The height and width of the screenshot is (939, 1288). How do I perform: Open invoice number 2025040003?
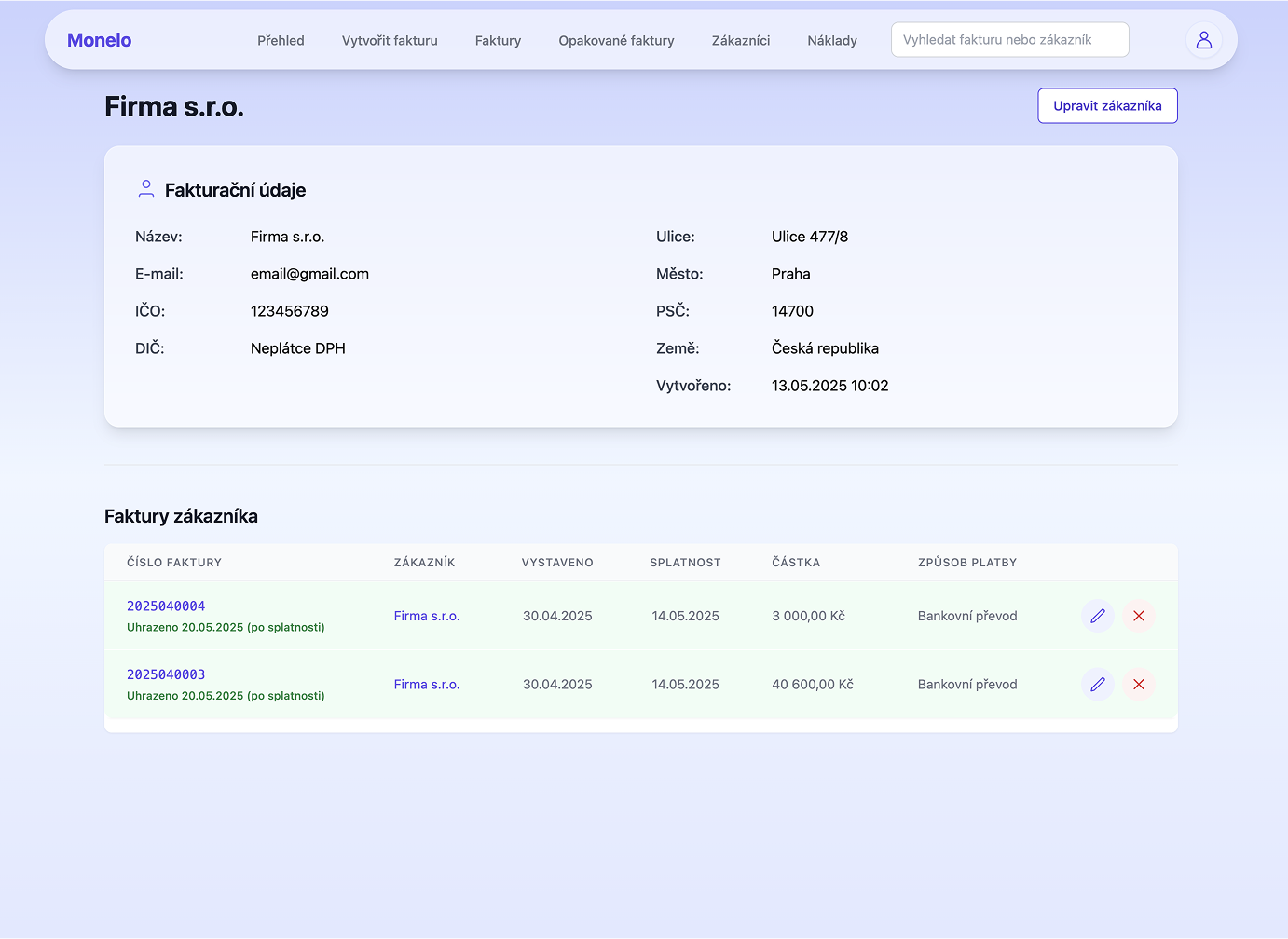166,674
